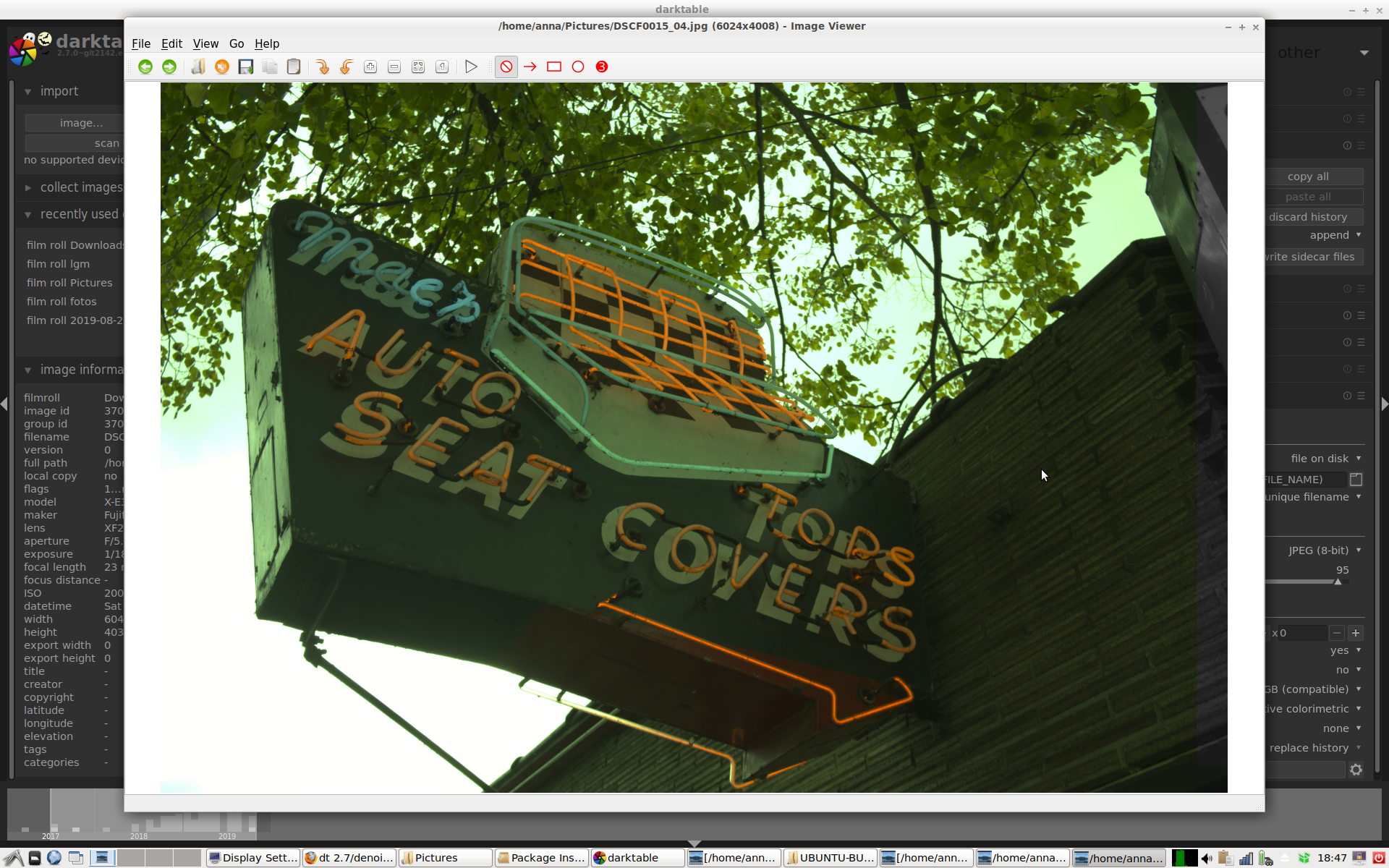Viewport: 1389px width, 868px height.
Task: Click the volume icon in the system tray
Action: [1207, 858]
